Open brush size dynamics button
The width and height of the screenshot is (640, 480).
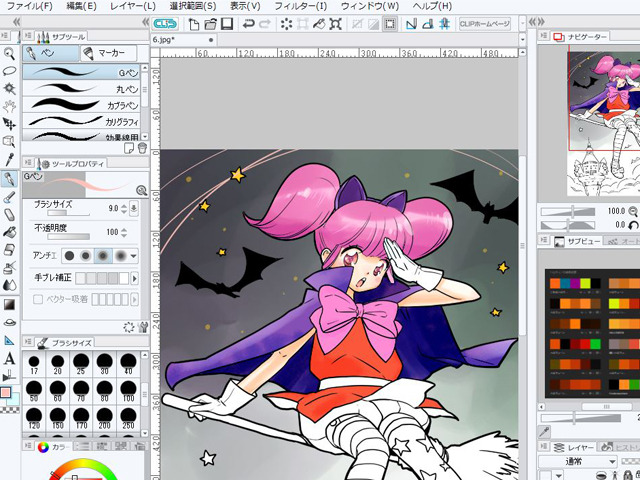coord(133,208)
